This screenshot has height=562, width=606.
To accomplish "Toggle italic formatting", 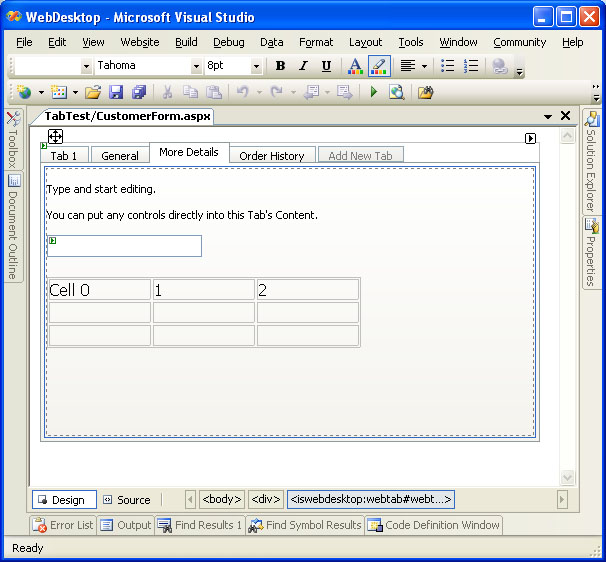I will 303,66.
